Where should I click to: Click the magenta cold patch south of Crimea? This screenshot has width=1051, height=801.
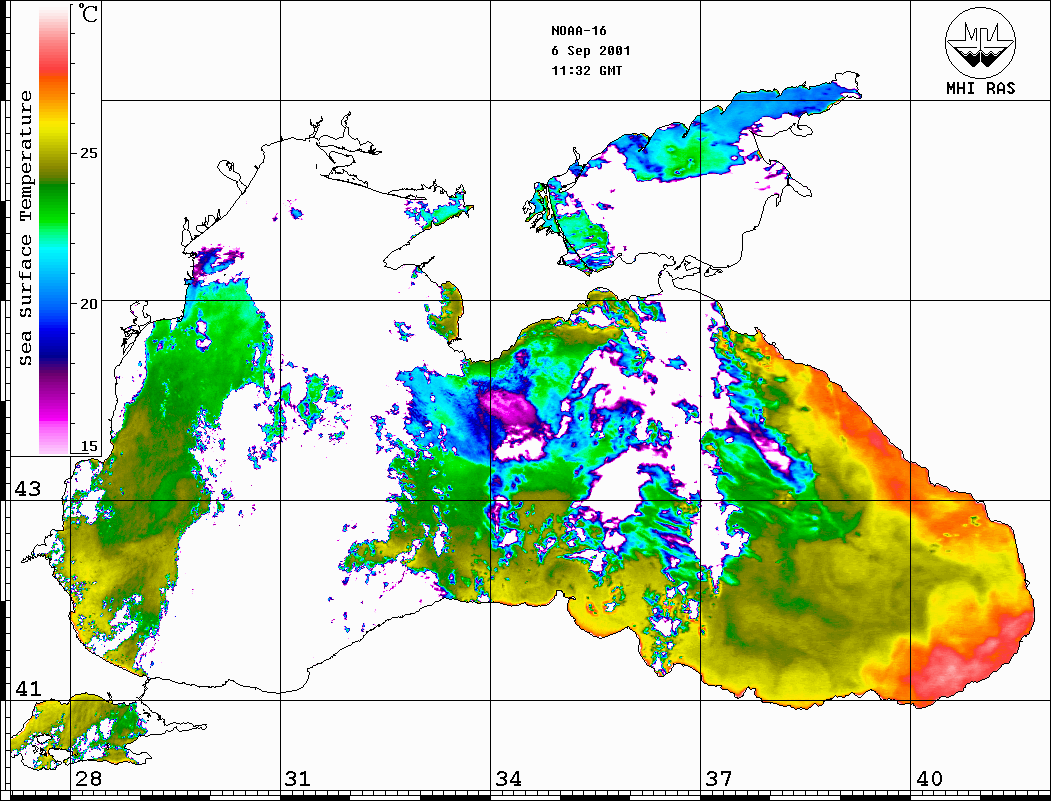tap(509, 409)
